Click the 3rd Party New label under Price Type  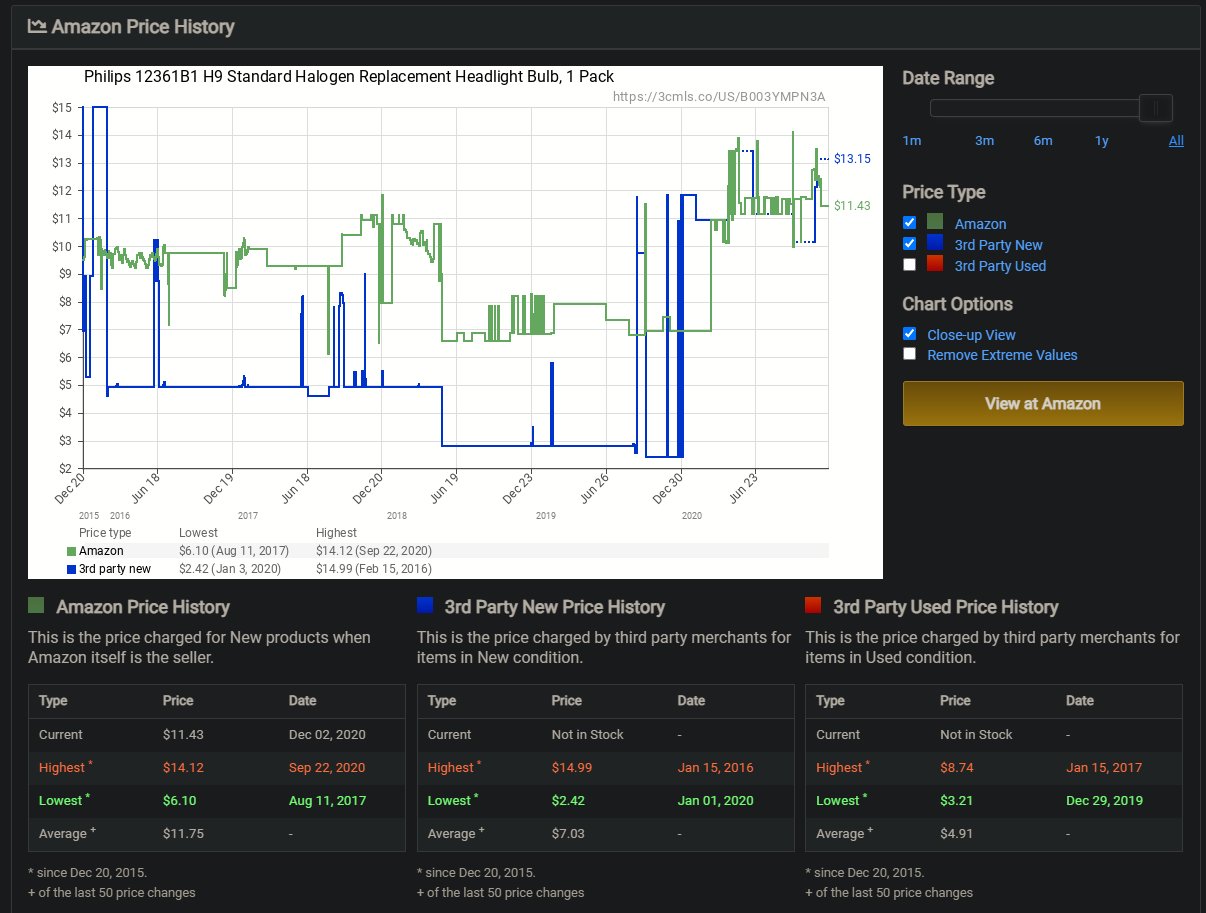point(999,245)
